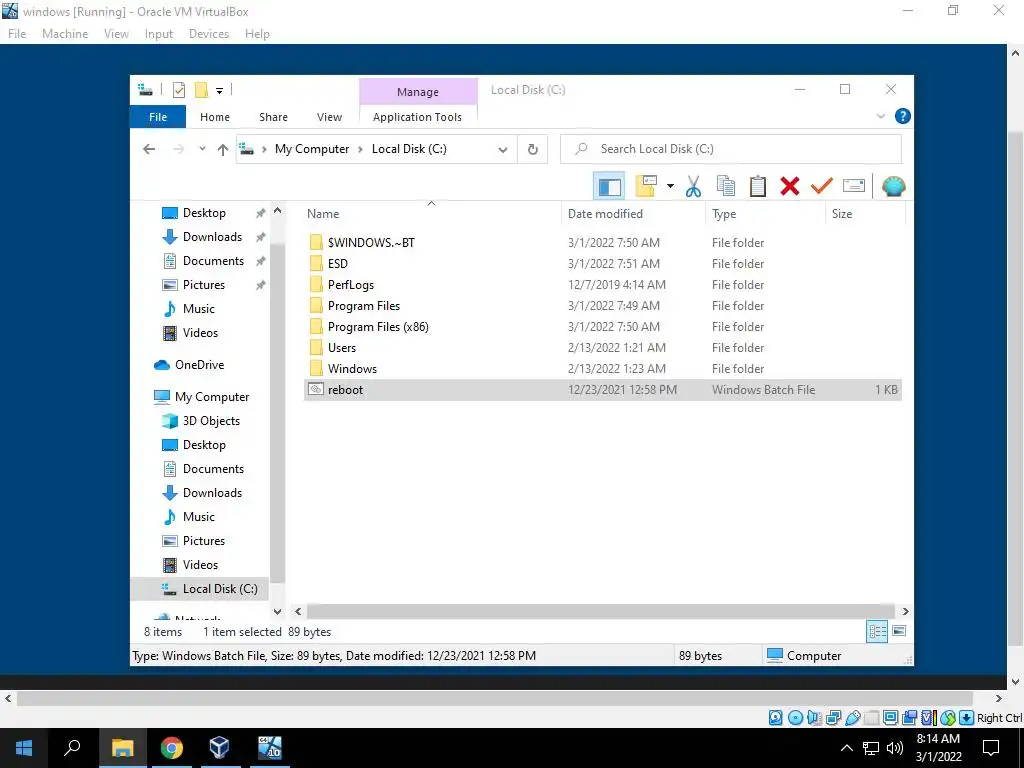
Task: Open the VirtualBox Devices menu
Action: tap(209, 34)
